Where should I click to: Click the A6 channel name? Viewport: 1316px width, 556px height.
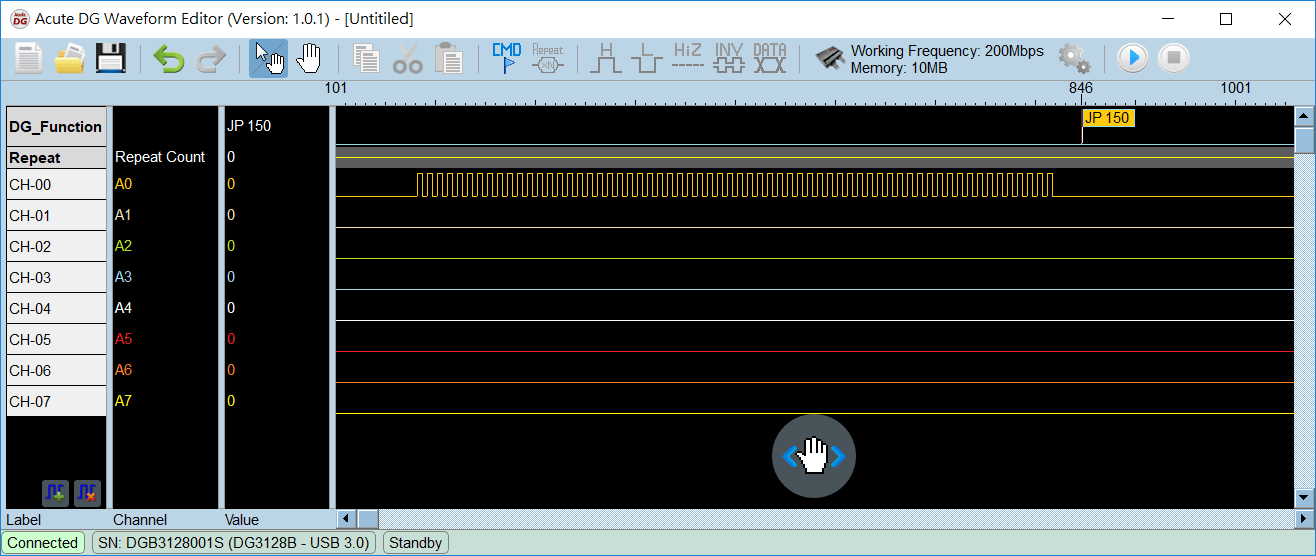(x=123, y=370)
